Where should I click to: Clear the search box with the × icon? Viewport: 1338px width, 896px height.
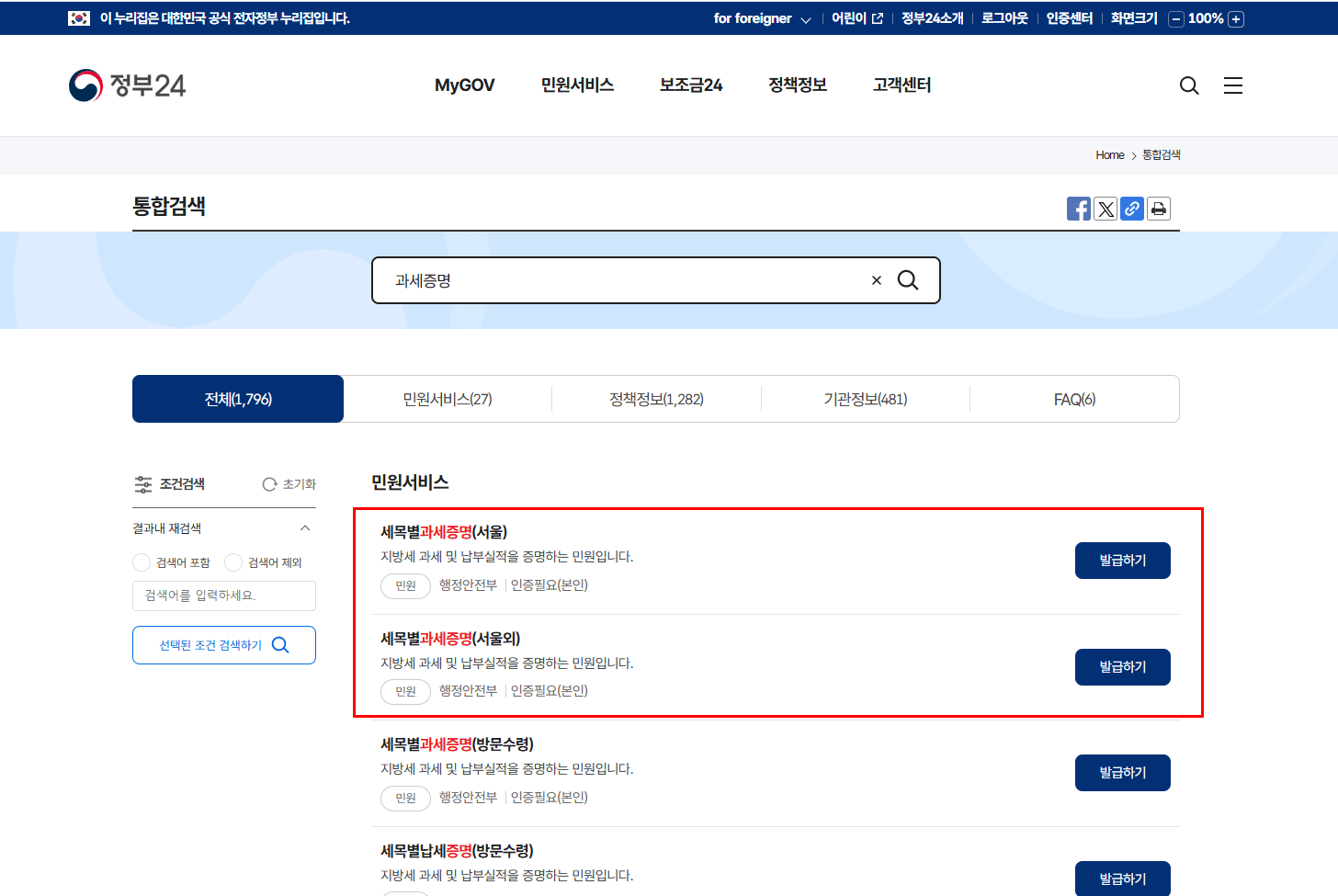point(876,279)
